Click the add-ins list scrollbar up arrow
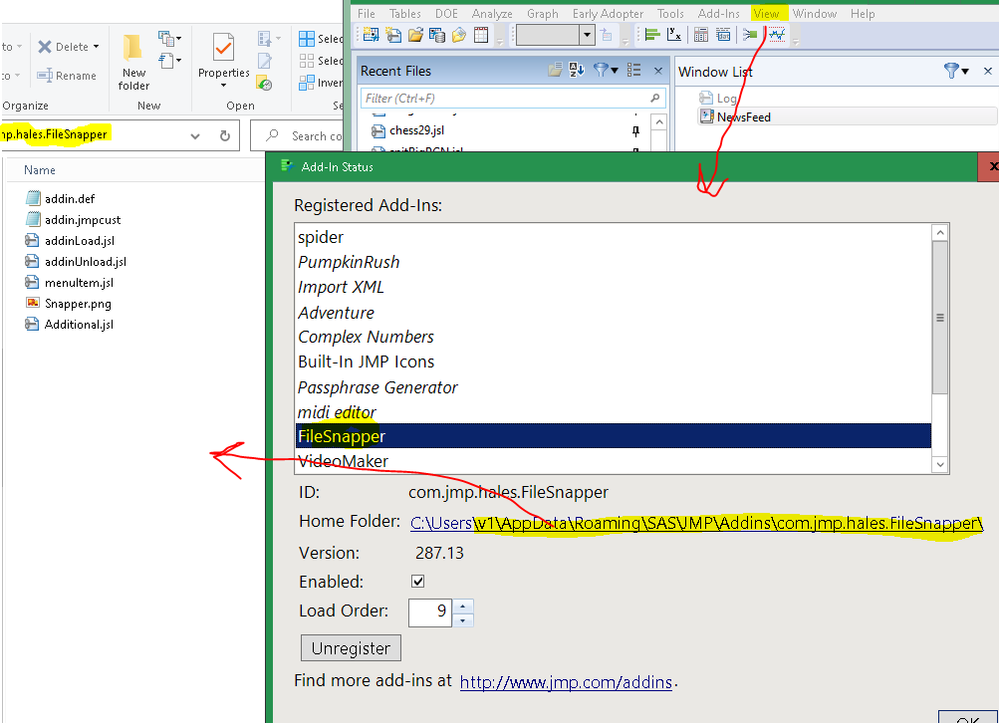This screenshot has height=723, width=999. point(940,233)
